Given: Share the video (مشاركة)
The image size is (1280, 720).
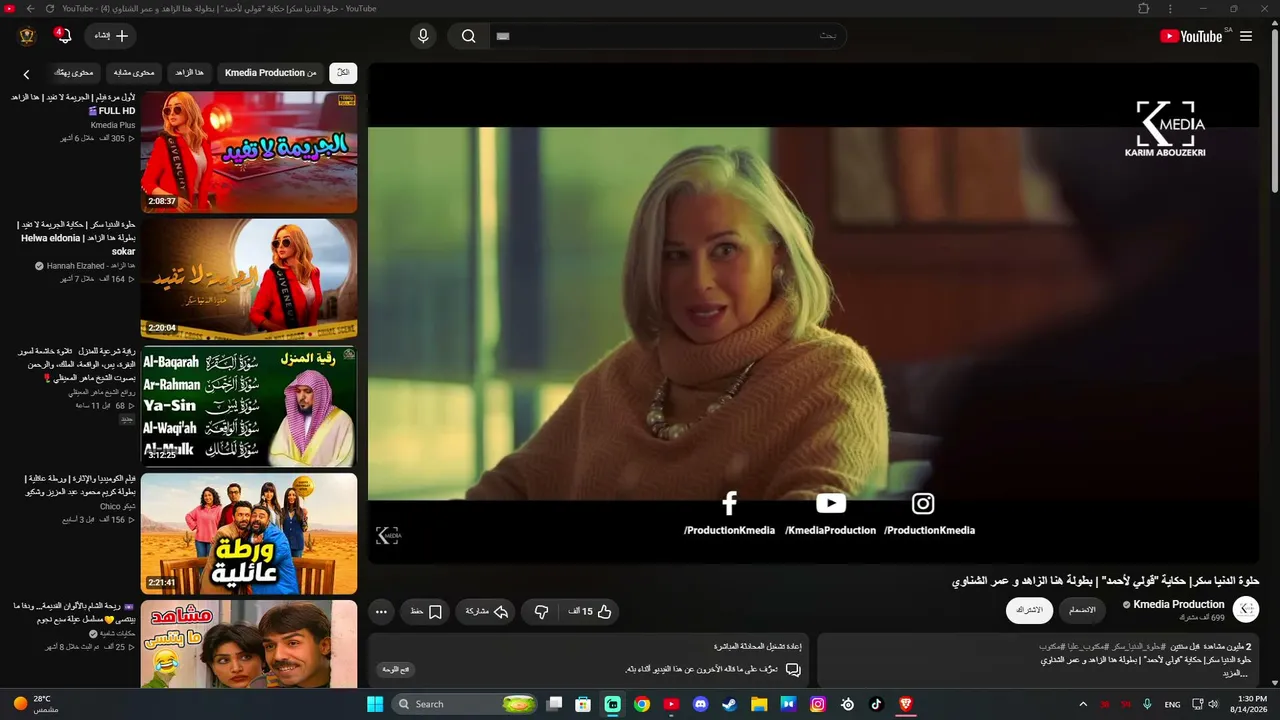Looking at the screenshot, I should (487, 611).
